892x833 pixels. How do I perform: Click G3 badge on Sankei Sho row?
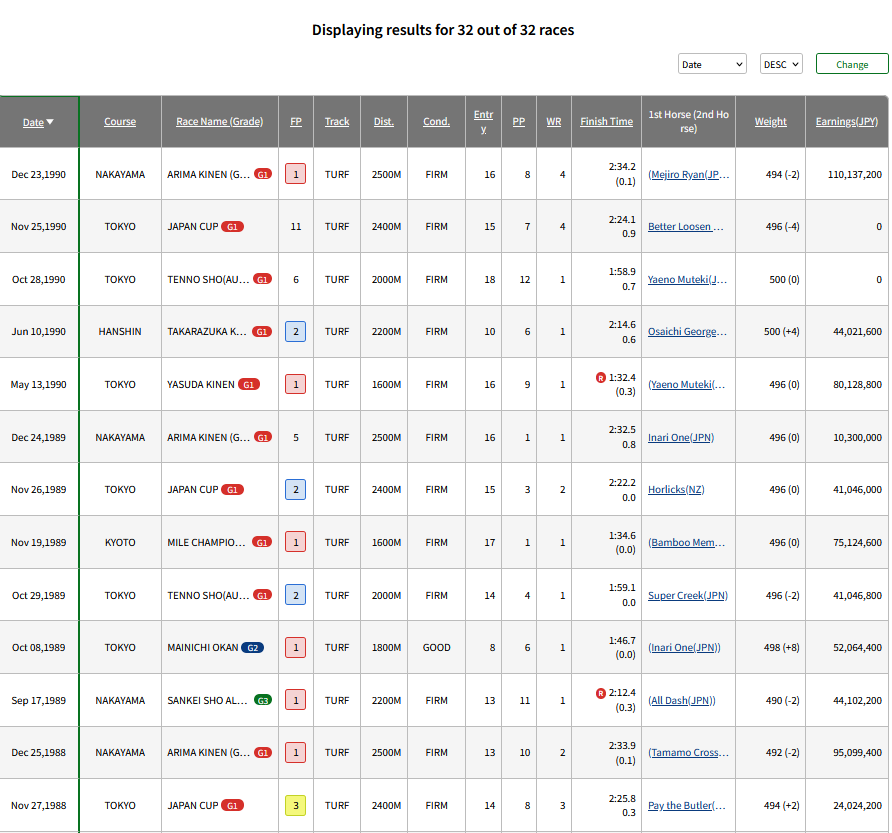262,700
